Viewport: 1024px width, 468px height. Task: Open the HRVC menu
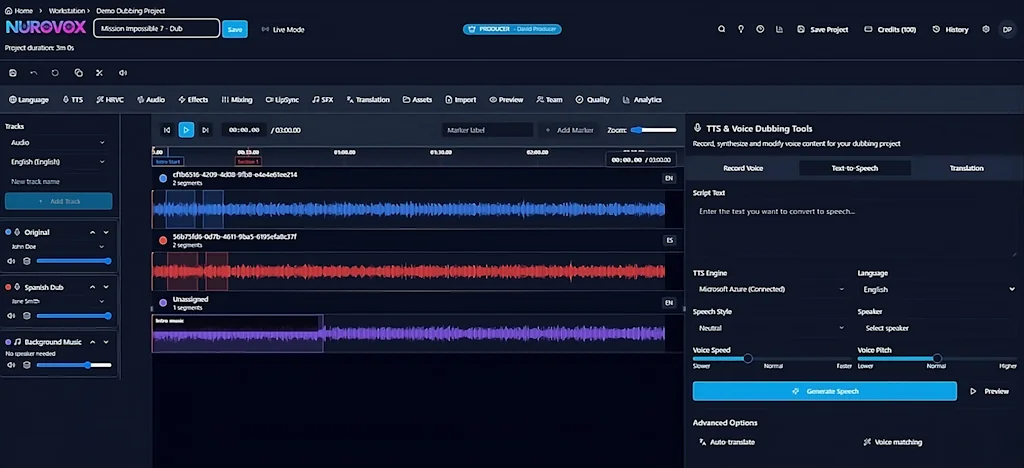pos(110,100)
